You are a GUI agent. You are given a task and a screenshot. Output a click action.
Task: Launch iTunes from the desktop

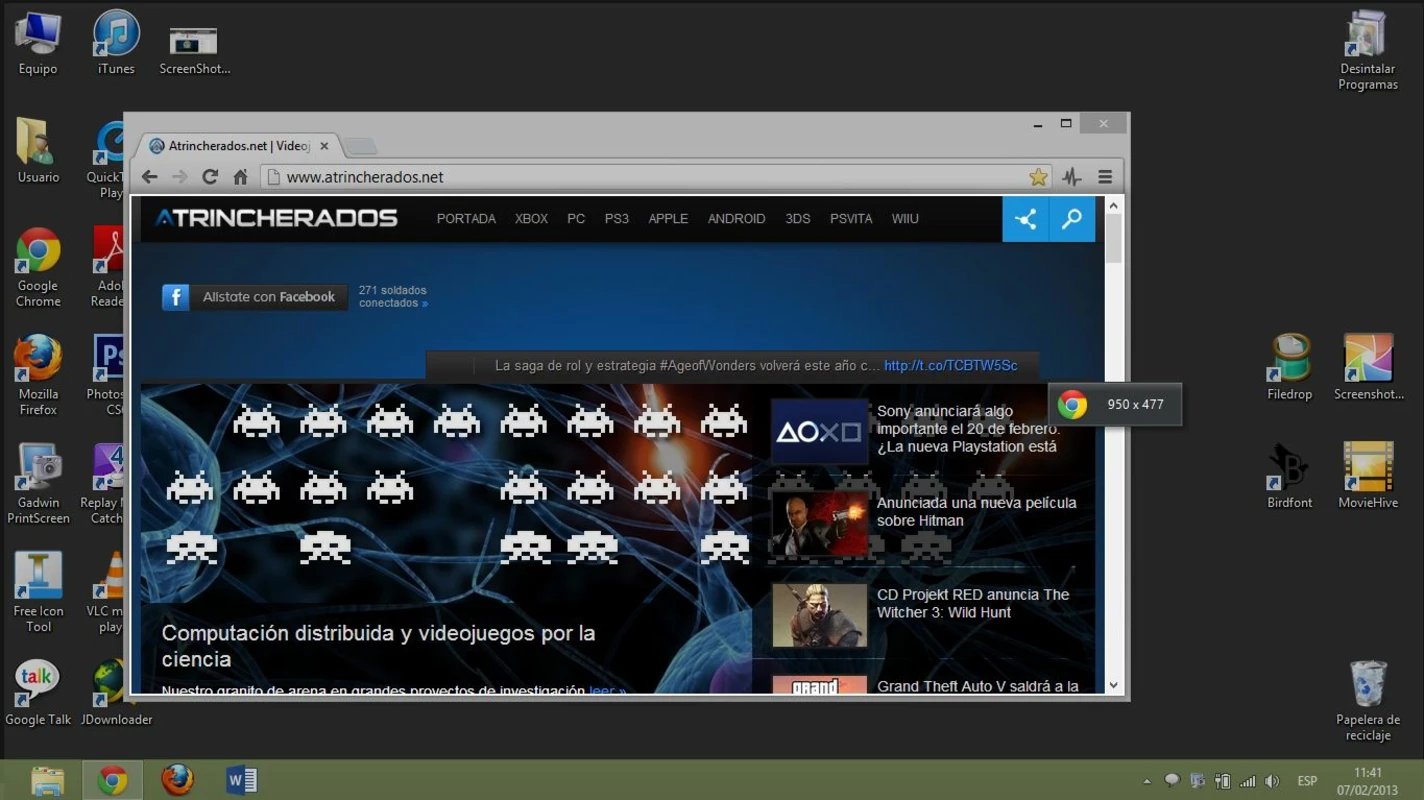[x=116, y=44]
